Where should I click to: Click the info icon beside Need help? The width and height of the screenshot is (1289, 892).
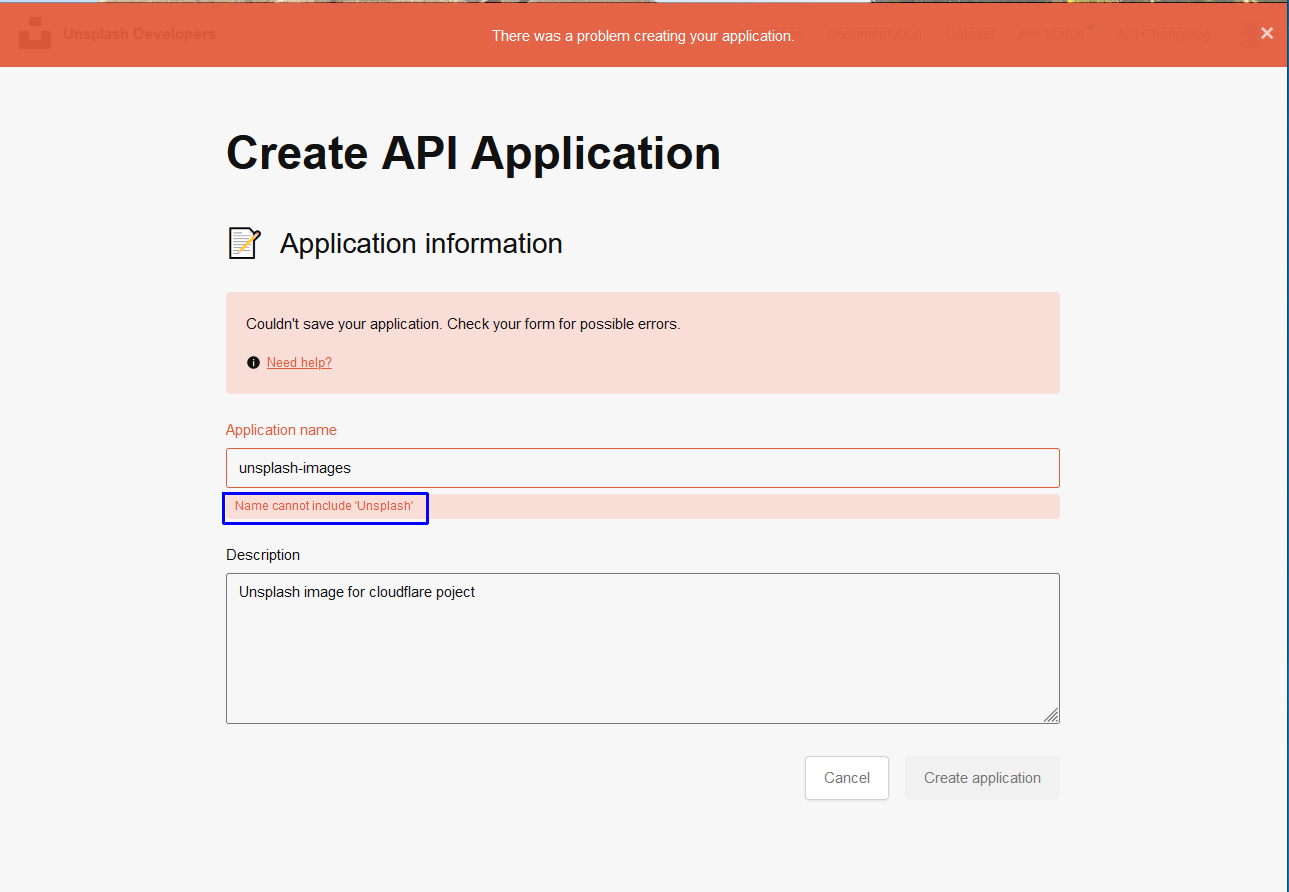point(253,363)
